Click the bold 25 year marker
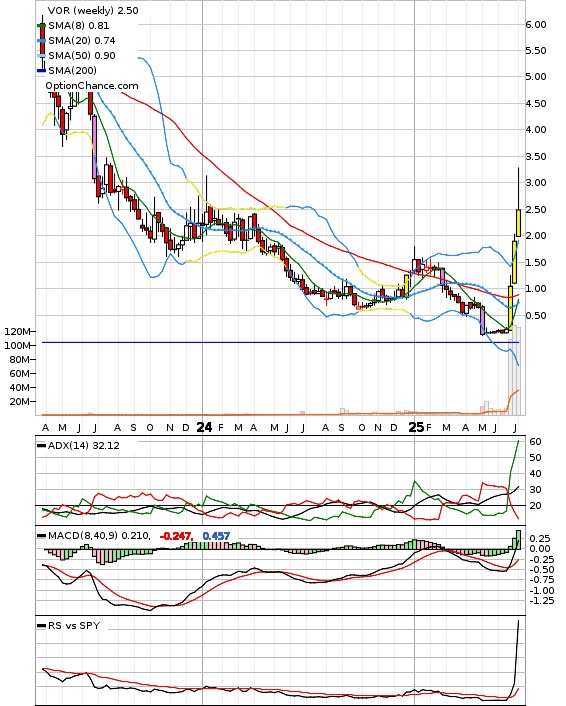Viewport: 566px width, 706px height. tap(416, 427)
